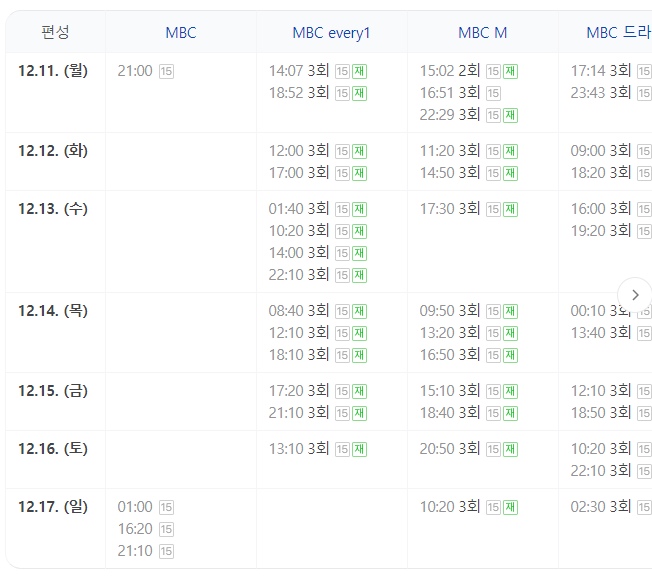This screenshot has height=576, width=652.
Task: Click the 15 rating badge beside MBC 21:10
Action: tap(166, 551)
